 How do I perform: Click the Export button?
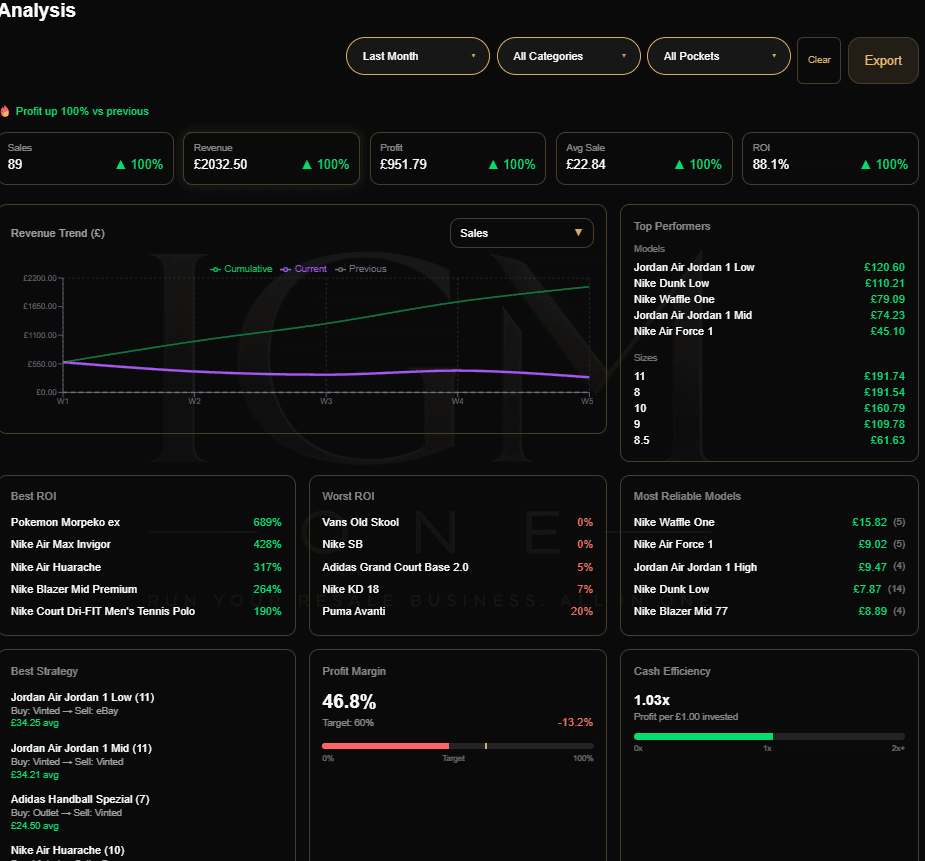[x=883, y=60]
